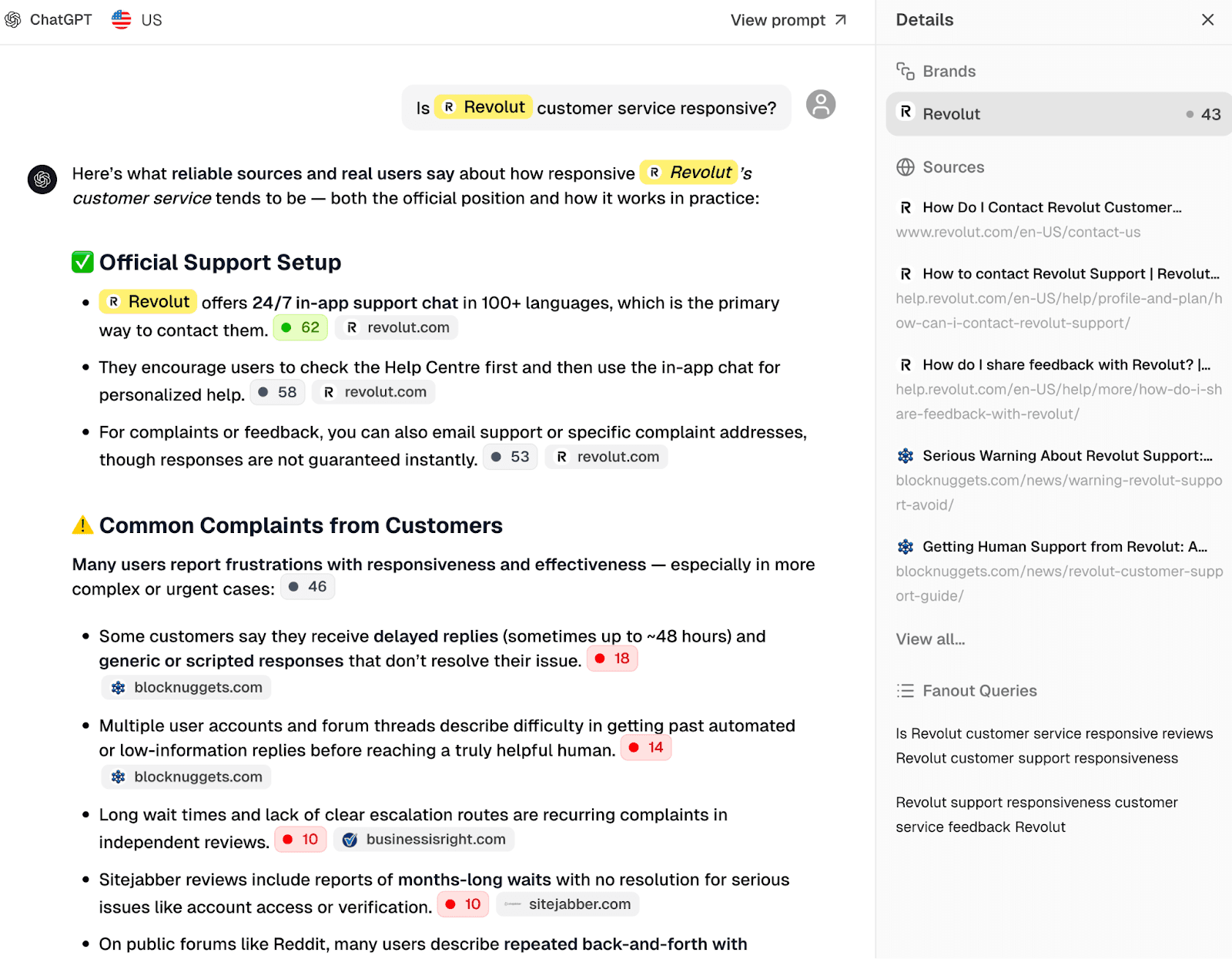Click Revolut icon beside share feedback source
Viewport: 1232px width, 959px height.
[906, 364]
